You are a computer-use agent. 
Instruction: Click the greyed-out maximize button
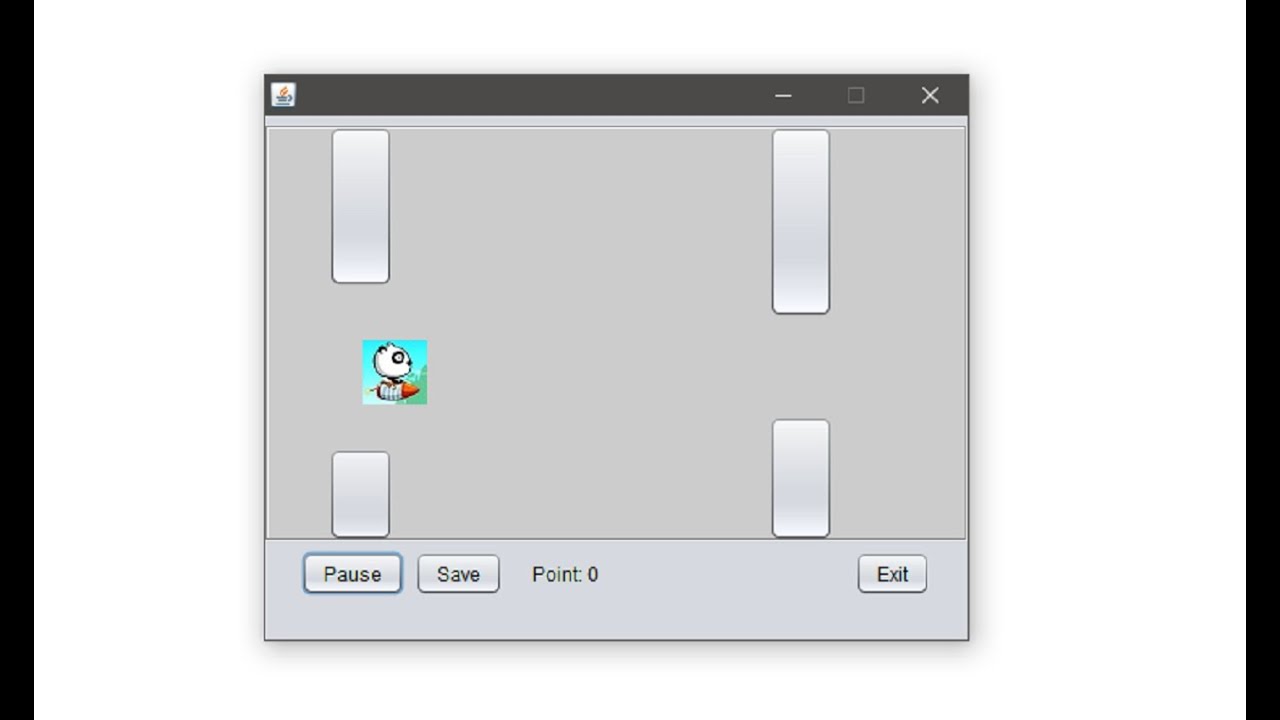point(856,95)
